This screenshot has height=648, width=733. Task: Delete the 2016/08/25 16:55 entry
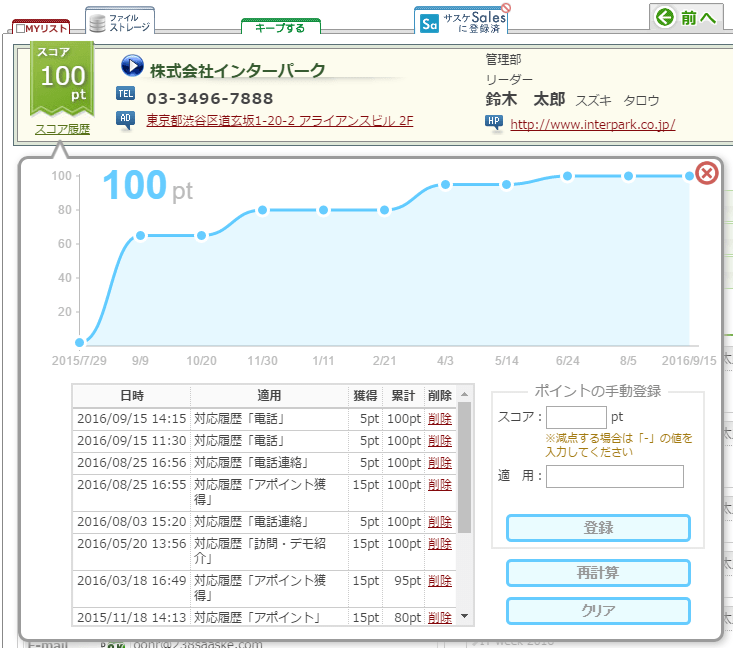(440, 485)
